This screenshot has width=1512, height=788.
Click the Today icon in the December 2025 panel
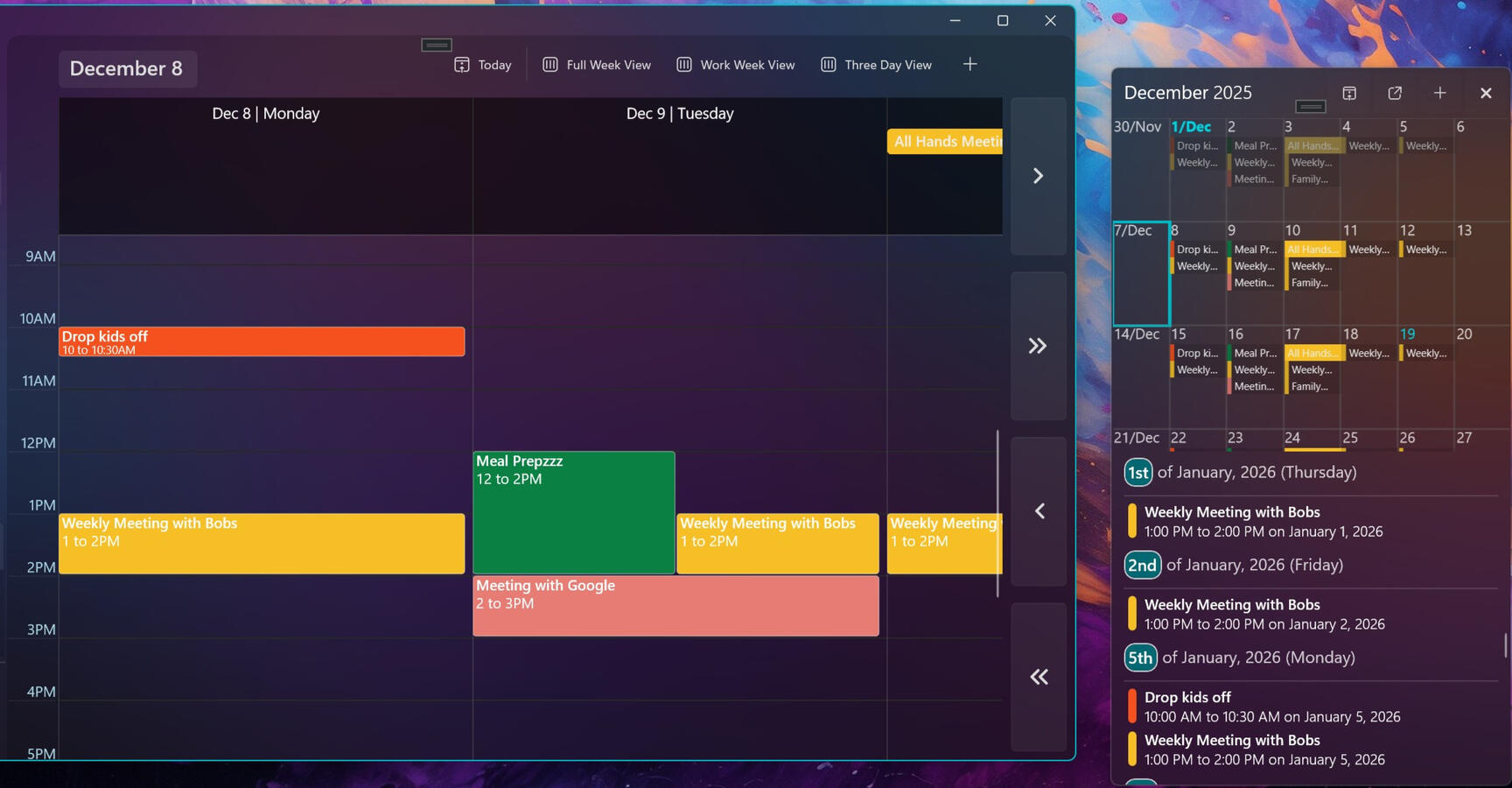[x=1350, y=93]
